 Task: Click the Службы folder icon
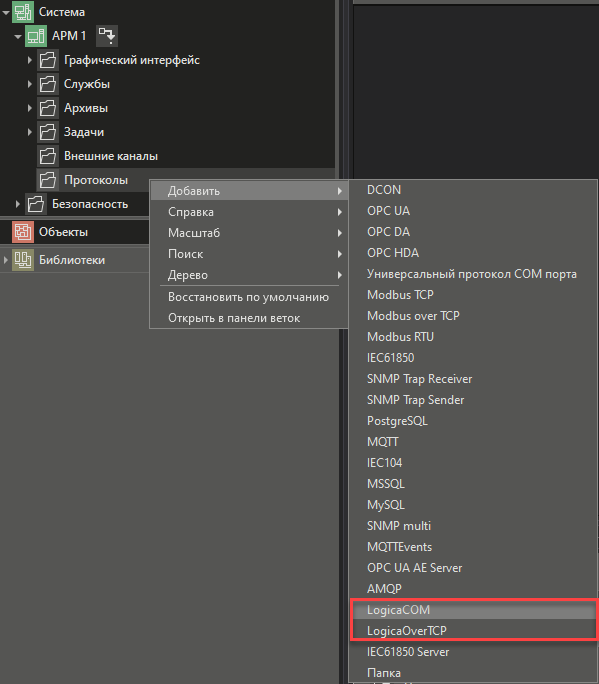[x=48, y=84]
